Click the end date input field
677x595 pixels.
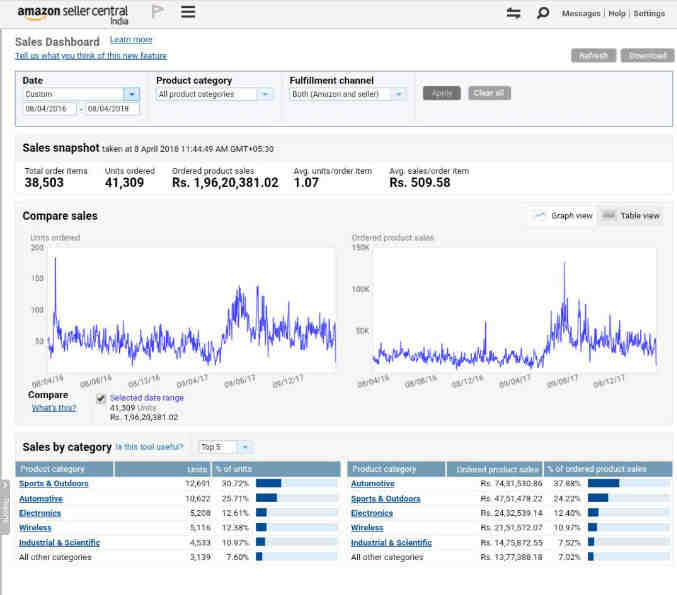[112, 108]
